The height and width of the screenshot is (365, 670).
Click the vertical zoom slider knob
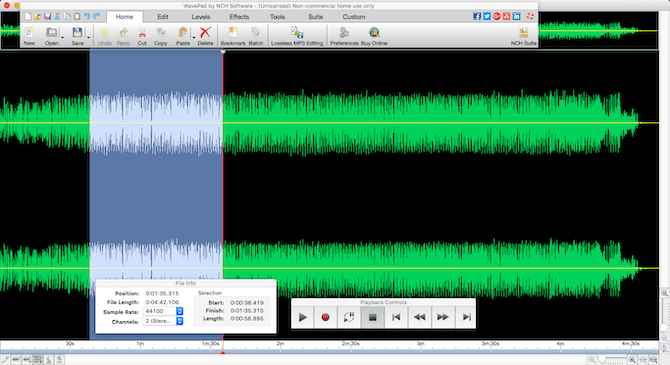pyautogui.click(x=664, y=328)
